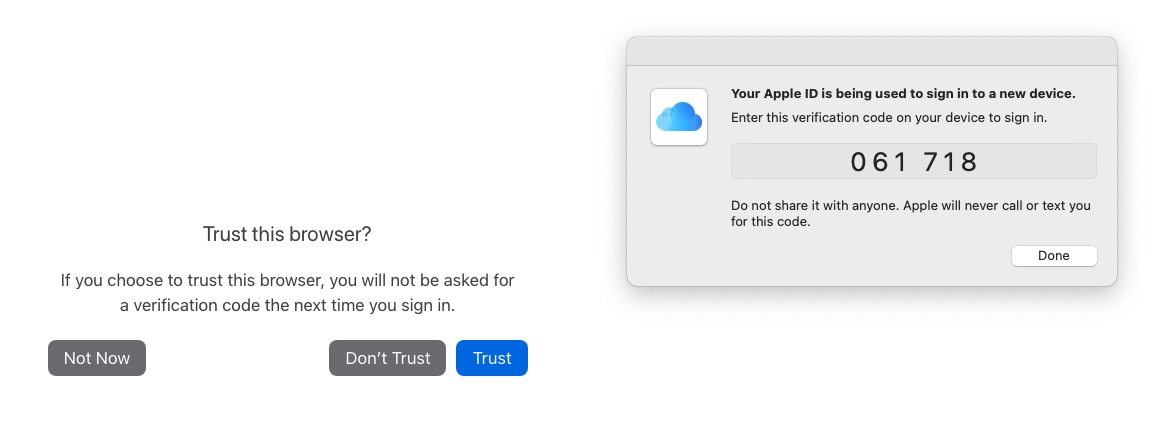
Task: Click the digit 6 in the verification code
Action: (881, 162)
